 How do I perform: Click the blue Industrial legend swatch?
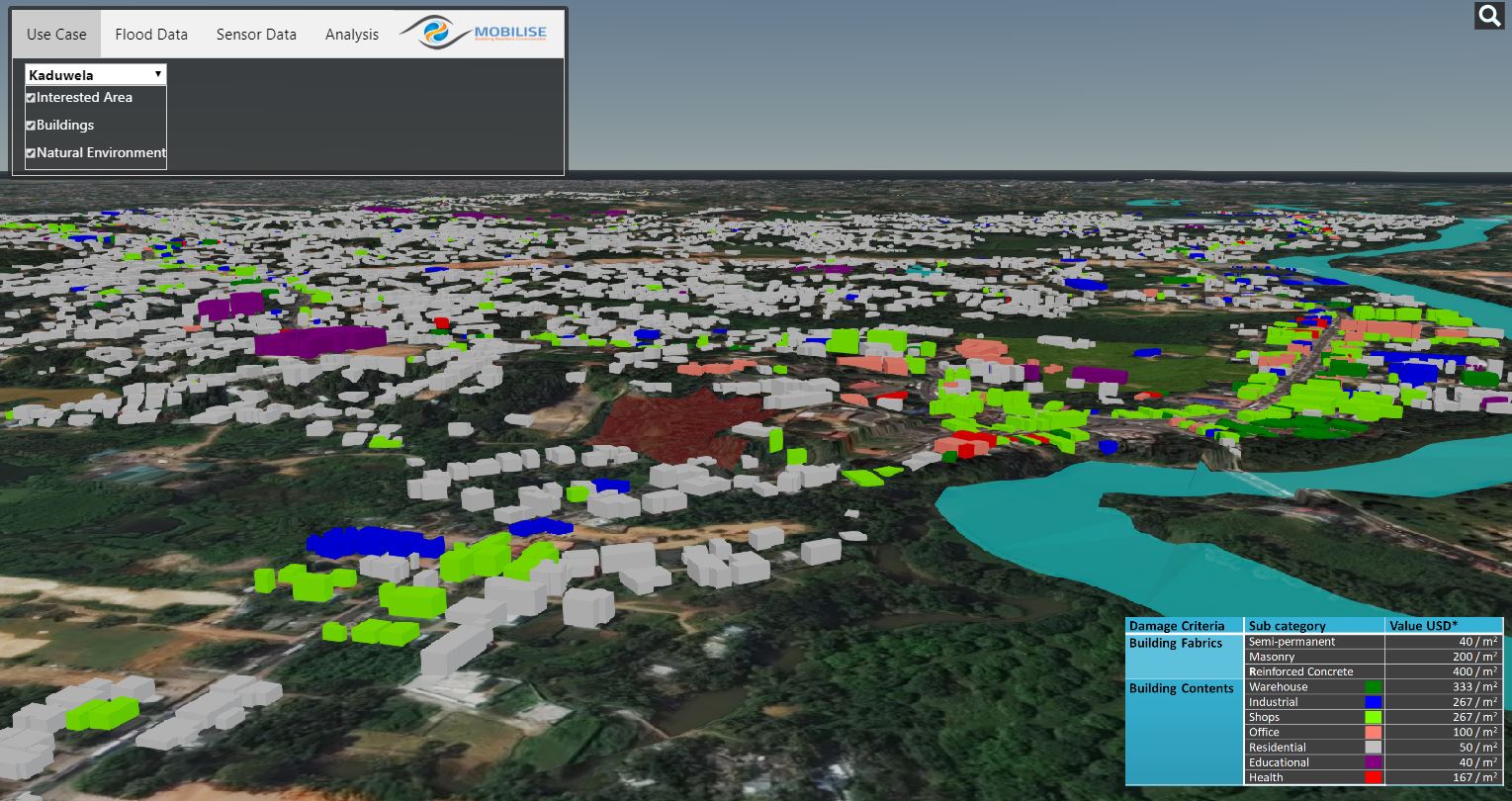[x=1373, y=702]
